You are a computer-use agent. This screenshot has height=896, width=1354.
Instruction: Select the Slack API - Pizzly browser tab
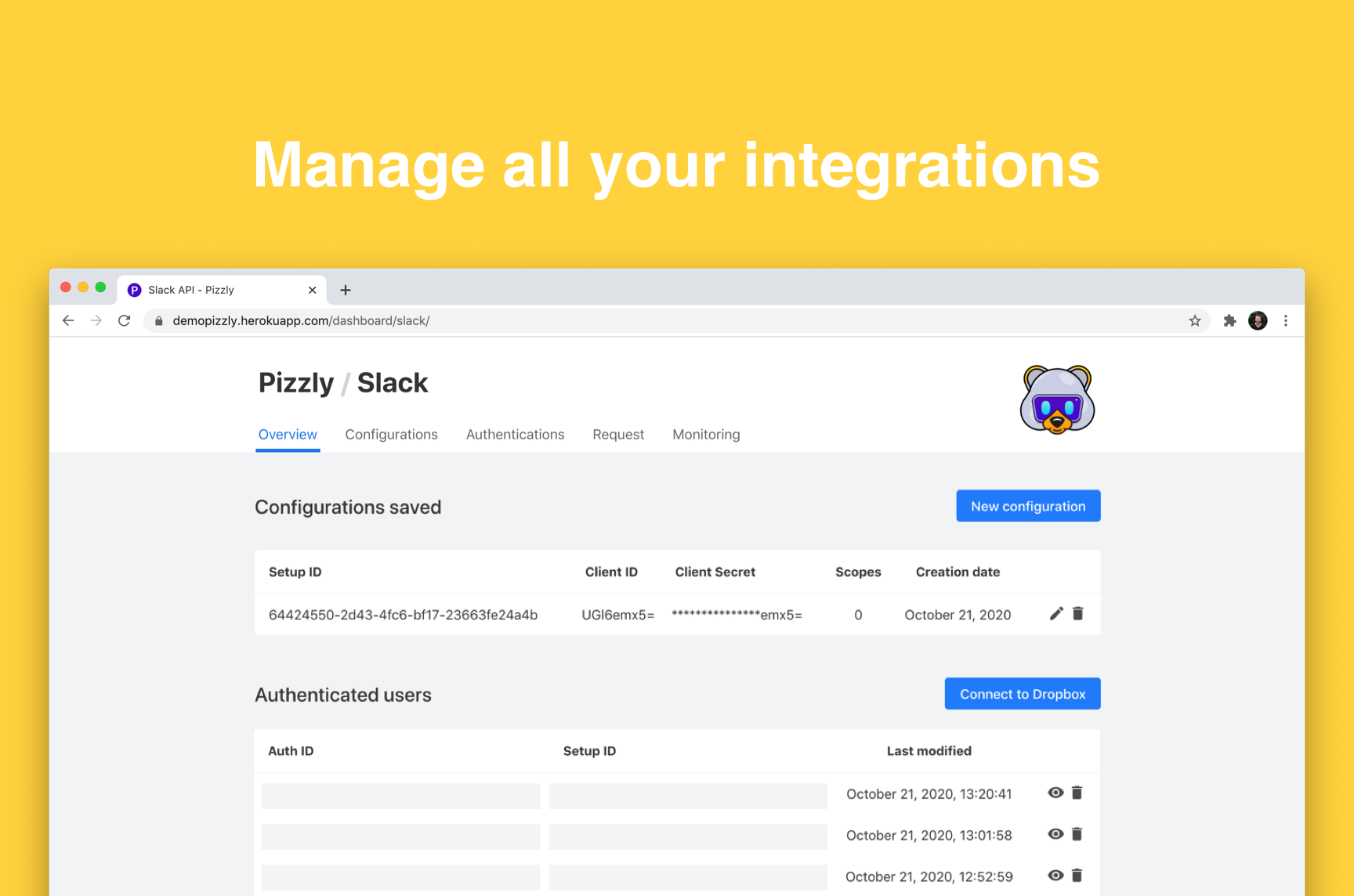click(x=222, y=290)
